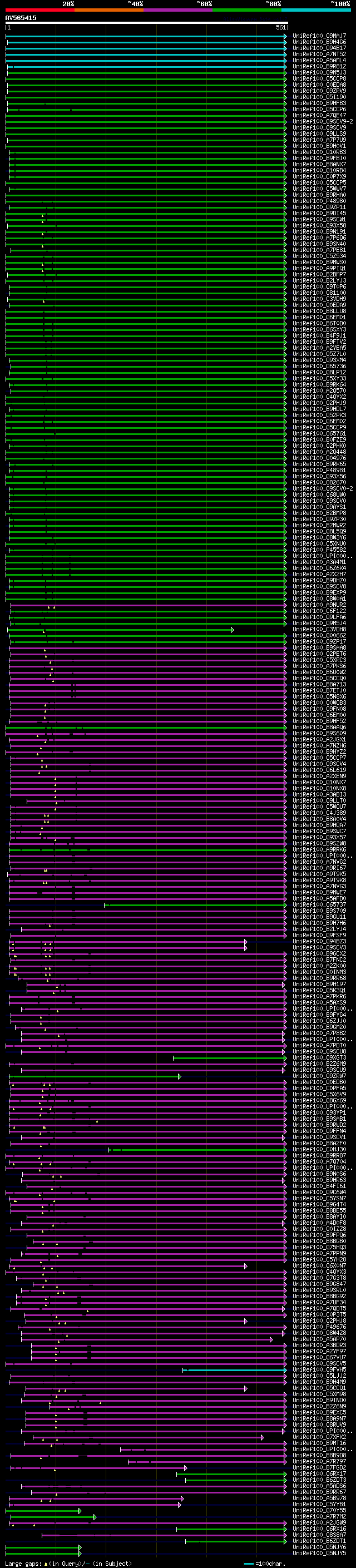Screen dimensions: 356x1568
Task: Select the UniRef100_B9HFB3 label
Action: (x=319, y=103)
